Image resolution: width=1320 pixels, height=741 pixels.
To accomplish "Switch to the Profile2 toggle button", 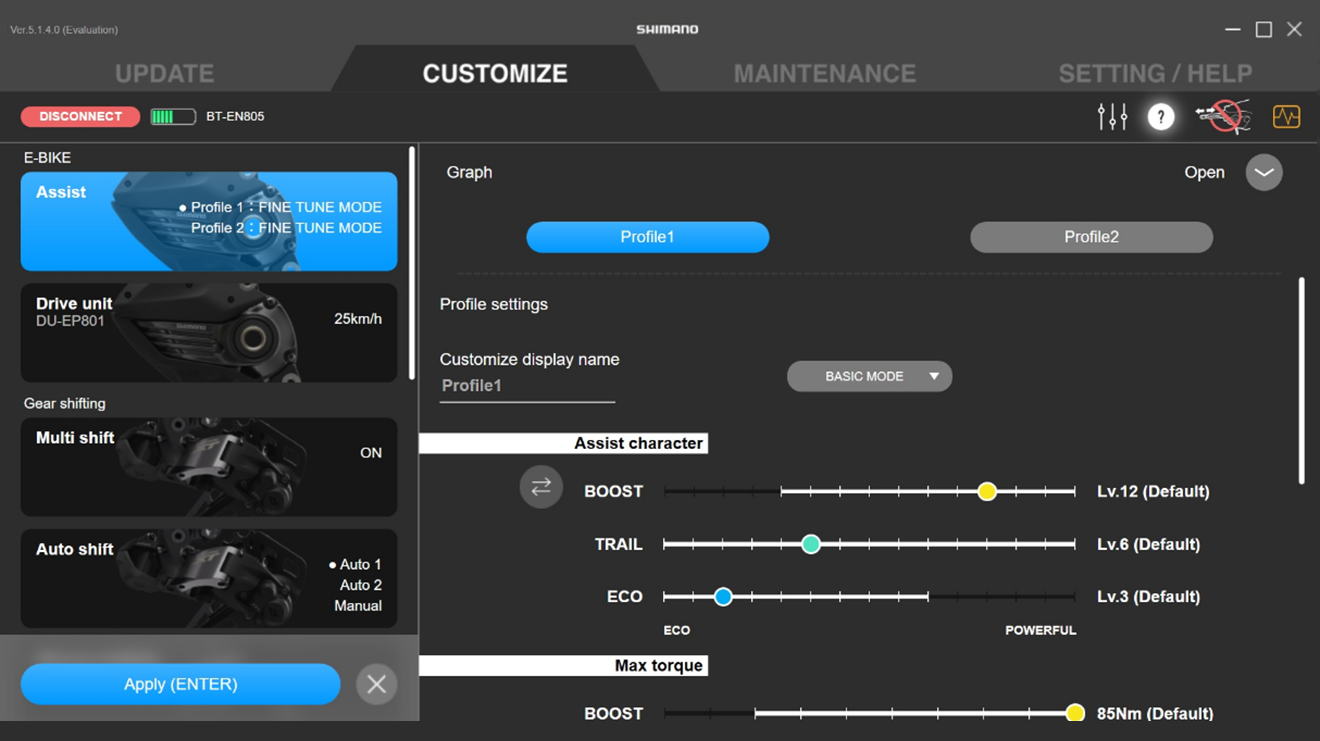I will point(1091,237).
